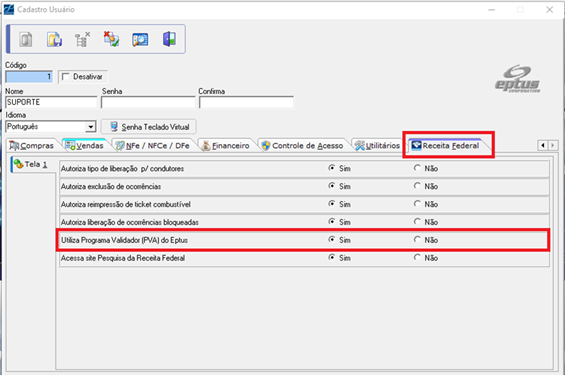
Task: Click the Eptus logo
Action: [517, 79]
